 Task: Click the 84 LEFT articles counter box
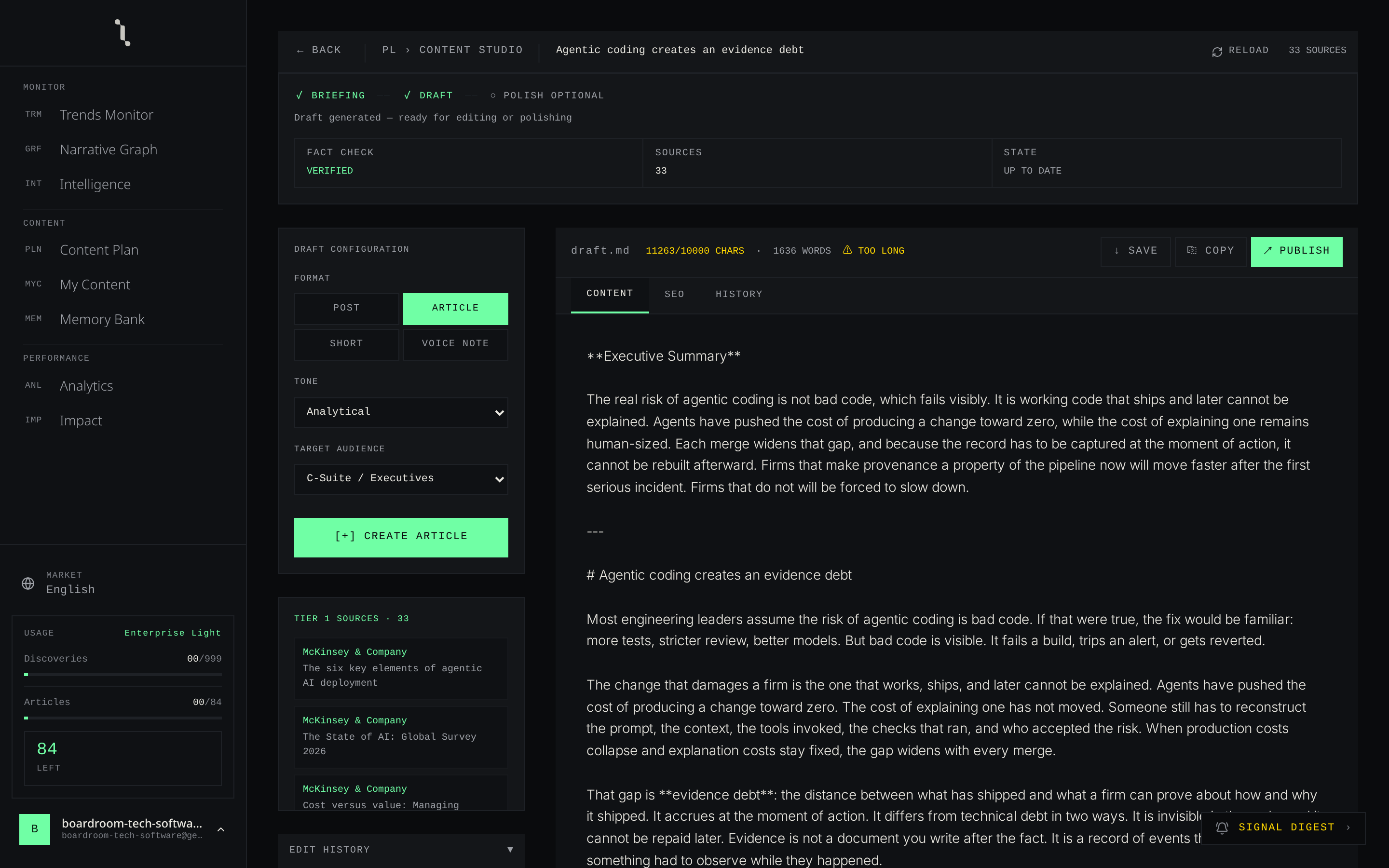point(123,759)
